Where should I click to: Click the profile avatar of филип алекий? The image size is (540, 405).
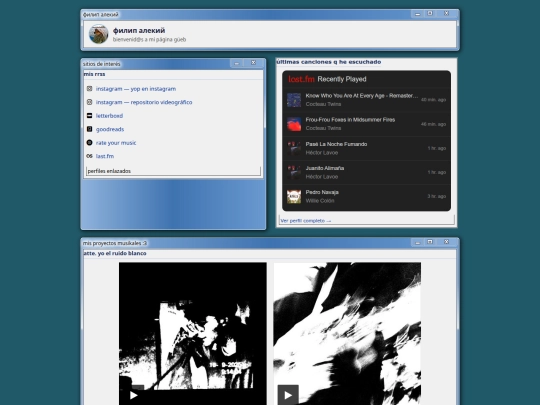click(x=98, y=34)
